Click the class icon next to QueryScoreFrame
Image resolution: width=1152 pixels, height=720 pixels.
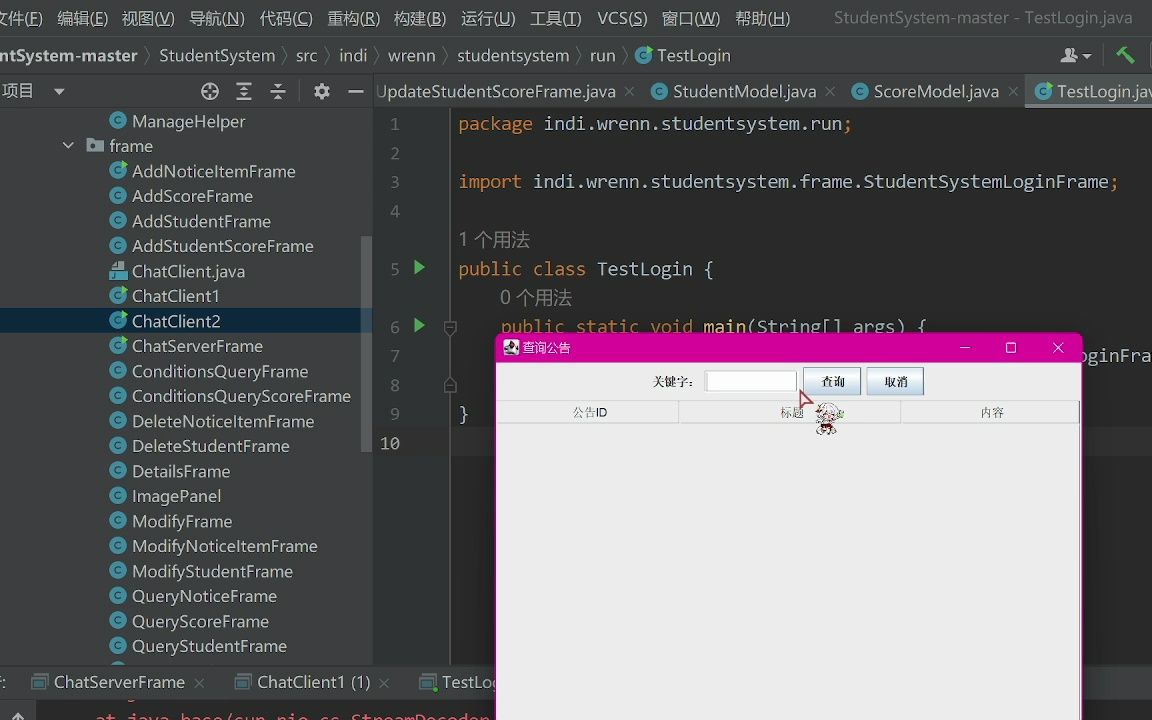tap(117, 621)
